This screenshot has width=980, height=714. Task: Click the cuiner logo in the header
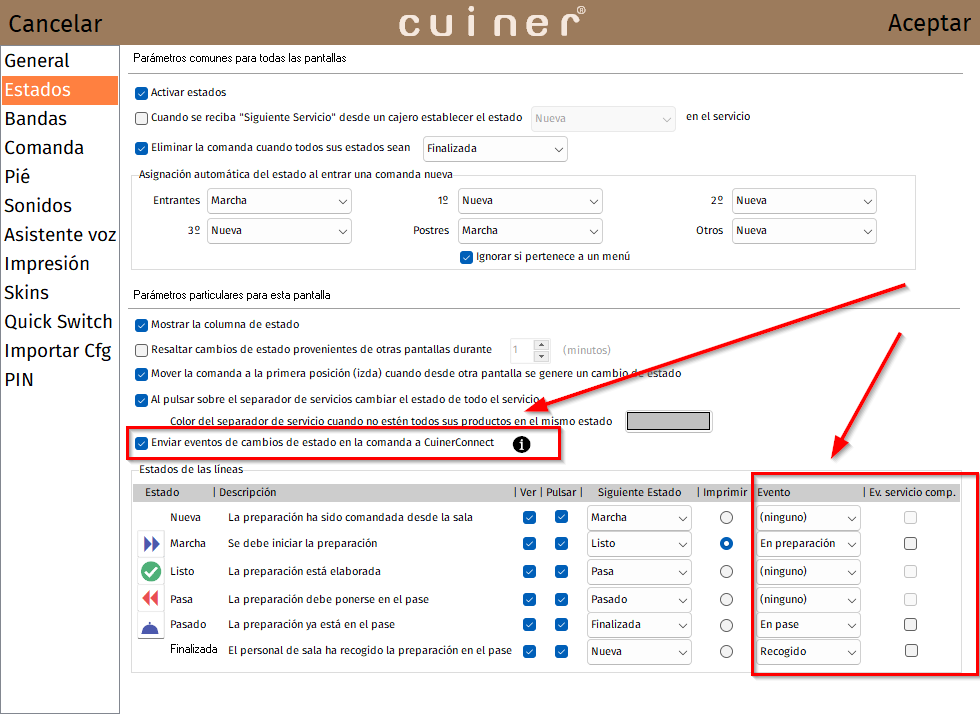492,22
